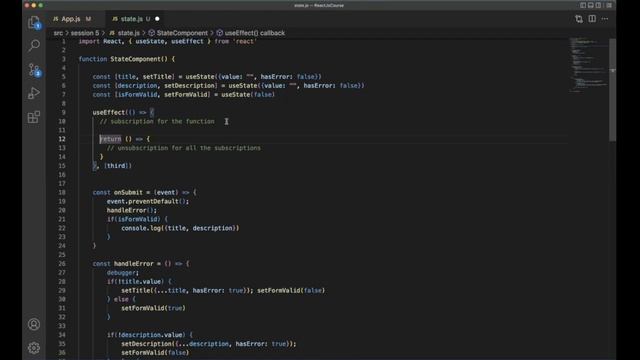Open the Manage gear menu
This screenshot has width=640, height=360.
click(x=34, y=348)
